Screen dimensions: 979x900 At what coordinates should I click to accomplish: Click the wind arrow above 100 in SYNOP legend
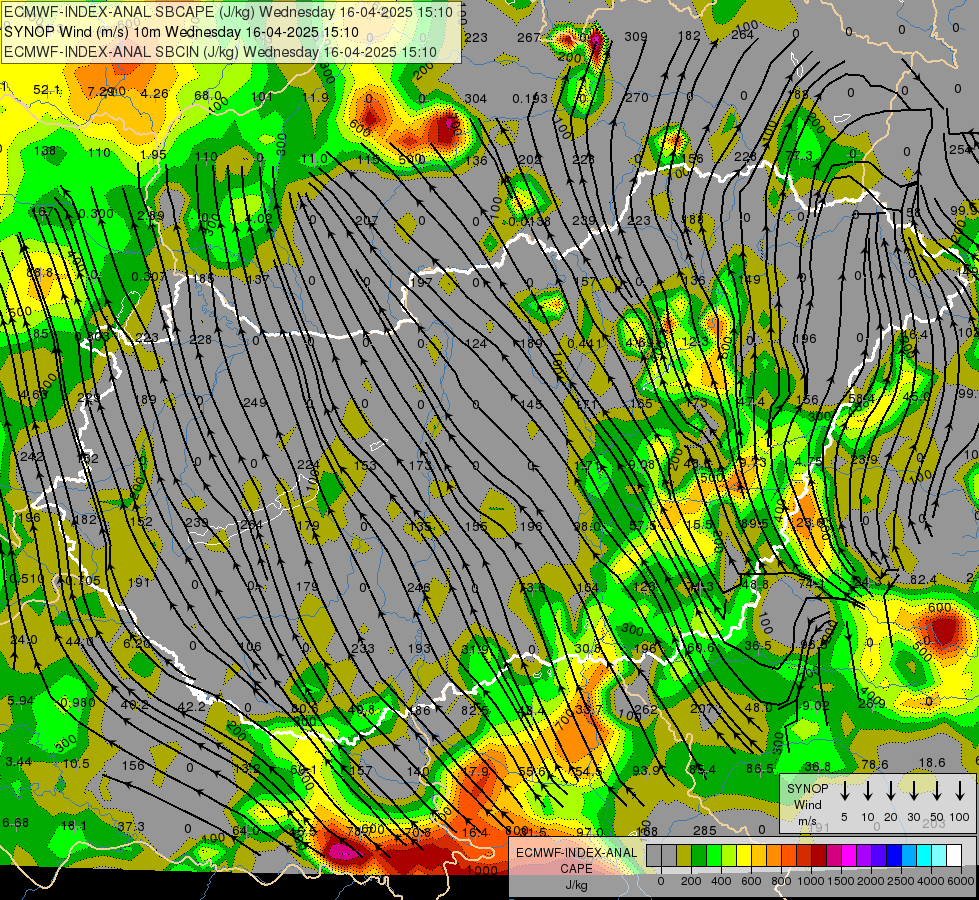coord(960,791)
